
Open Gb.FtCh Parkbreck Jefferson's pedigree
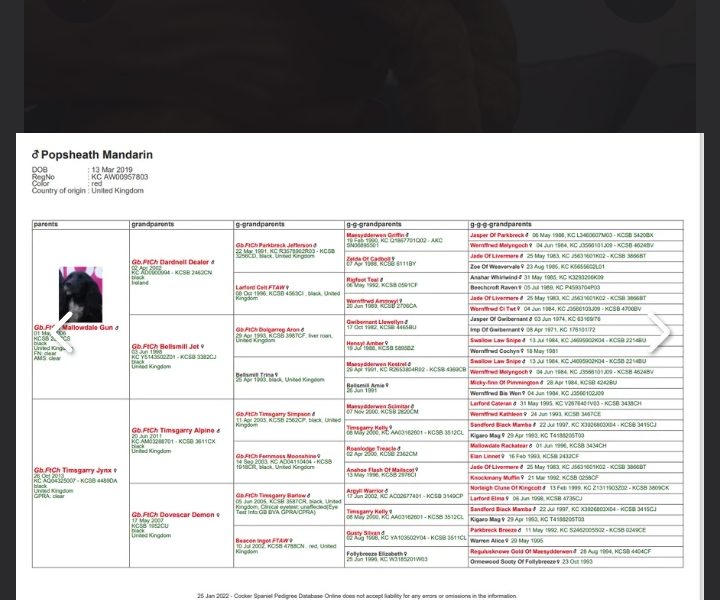point(274,244)
